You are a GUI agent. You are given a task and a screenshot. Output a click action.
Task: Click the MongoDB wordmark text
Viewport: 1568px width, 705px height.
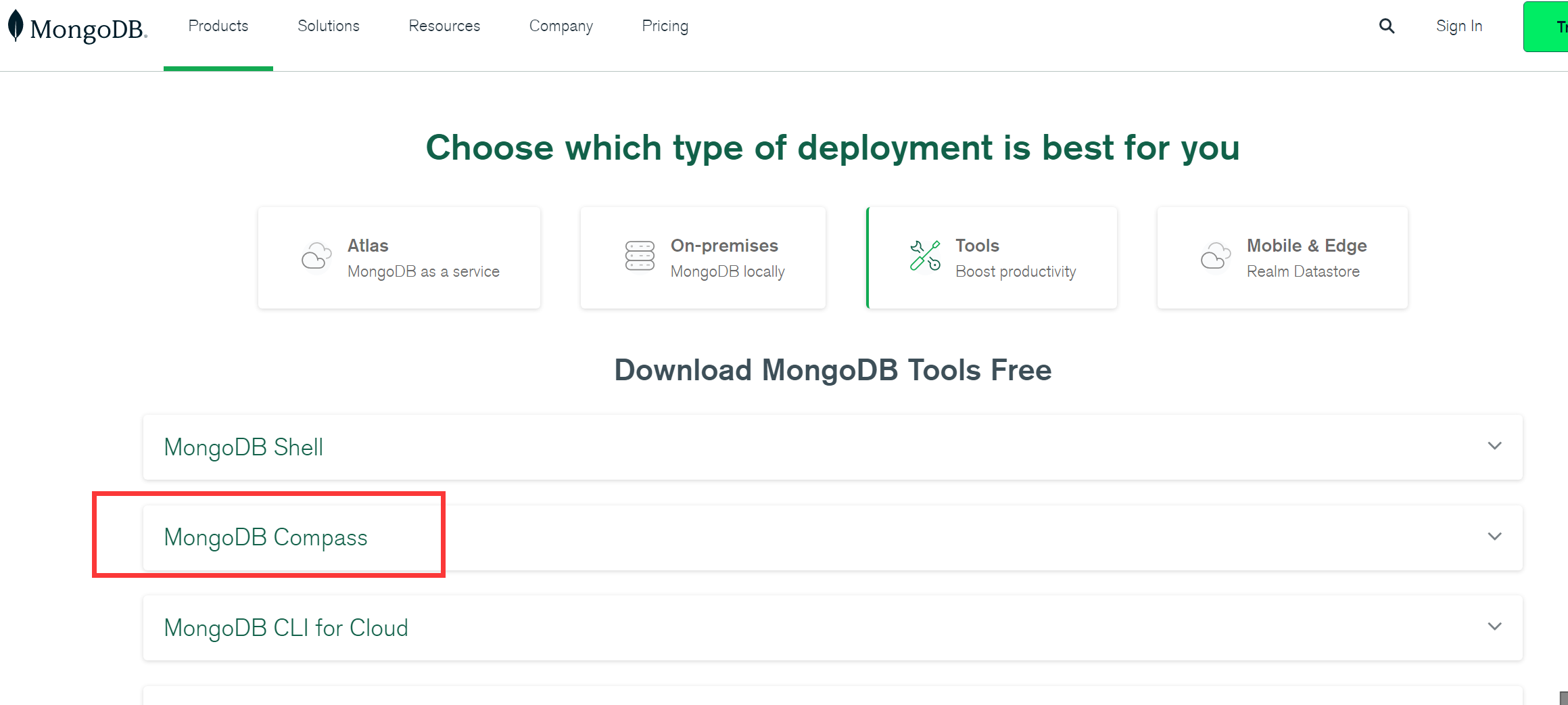pyautogui.click(x=89, y=29)
